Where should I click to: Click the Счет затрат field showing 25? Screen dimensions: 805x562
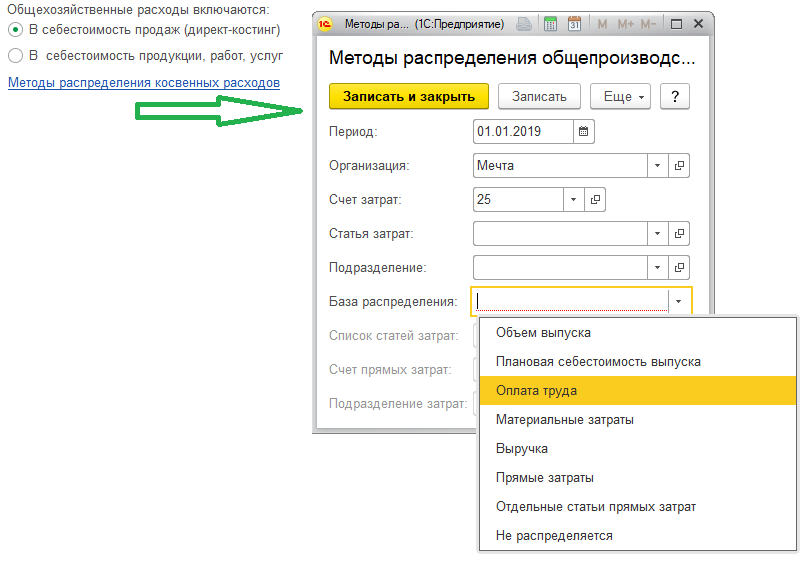click(518, 200)
